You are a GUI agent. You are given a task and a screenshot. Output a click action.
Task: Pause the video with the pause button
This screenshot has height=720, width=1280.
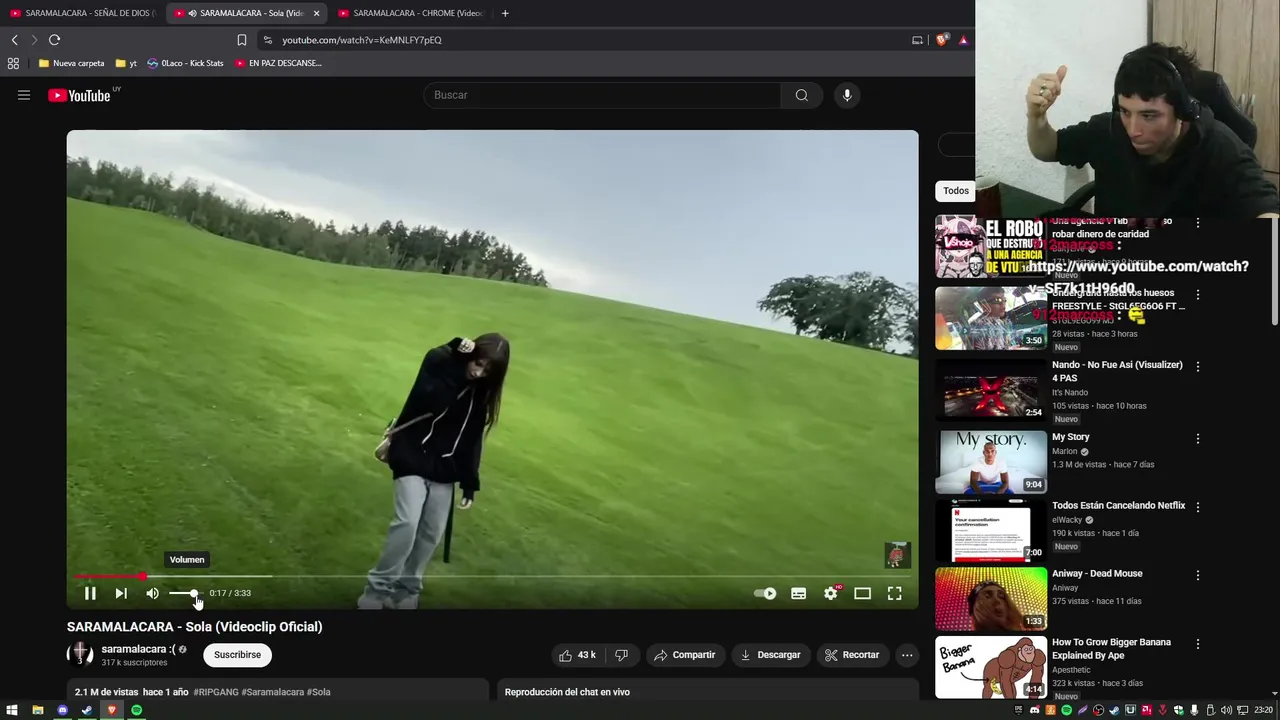coord(90,593)
